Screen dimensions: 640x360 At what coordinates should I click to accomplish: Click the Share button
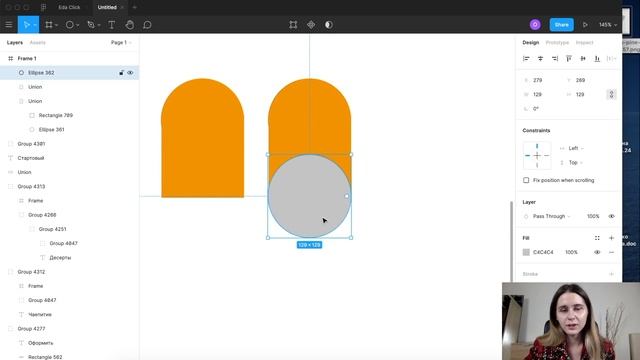(561, 25)
